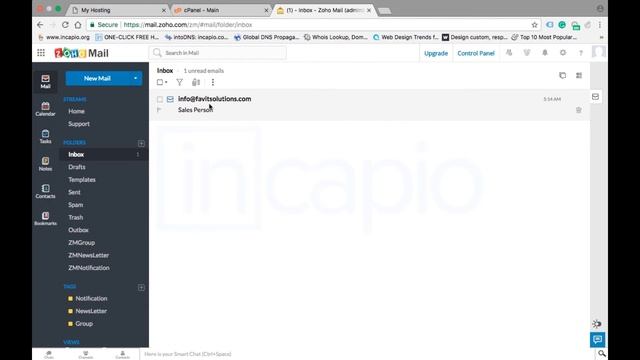Screen dimensions: 640x360
Task: Open the Bookmarks module
Action: 45,218
